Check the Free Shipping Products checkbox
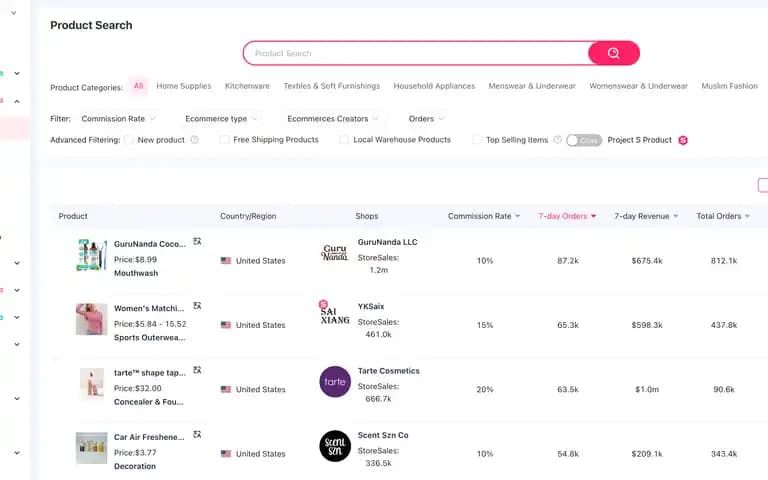 pos(224,140)
